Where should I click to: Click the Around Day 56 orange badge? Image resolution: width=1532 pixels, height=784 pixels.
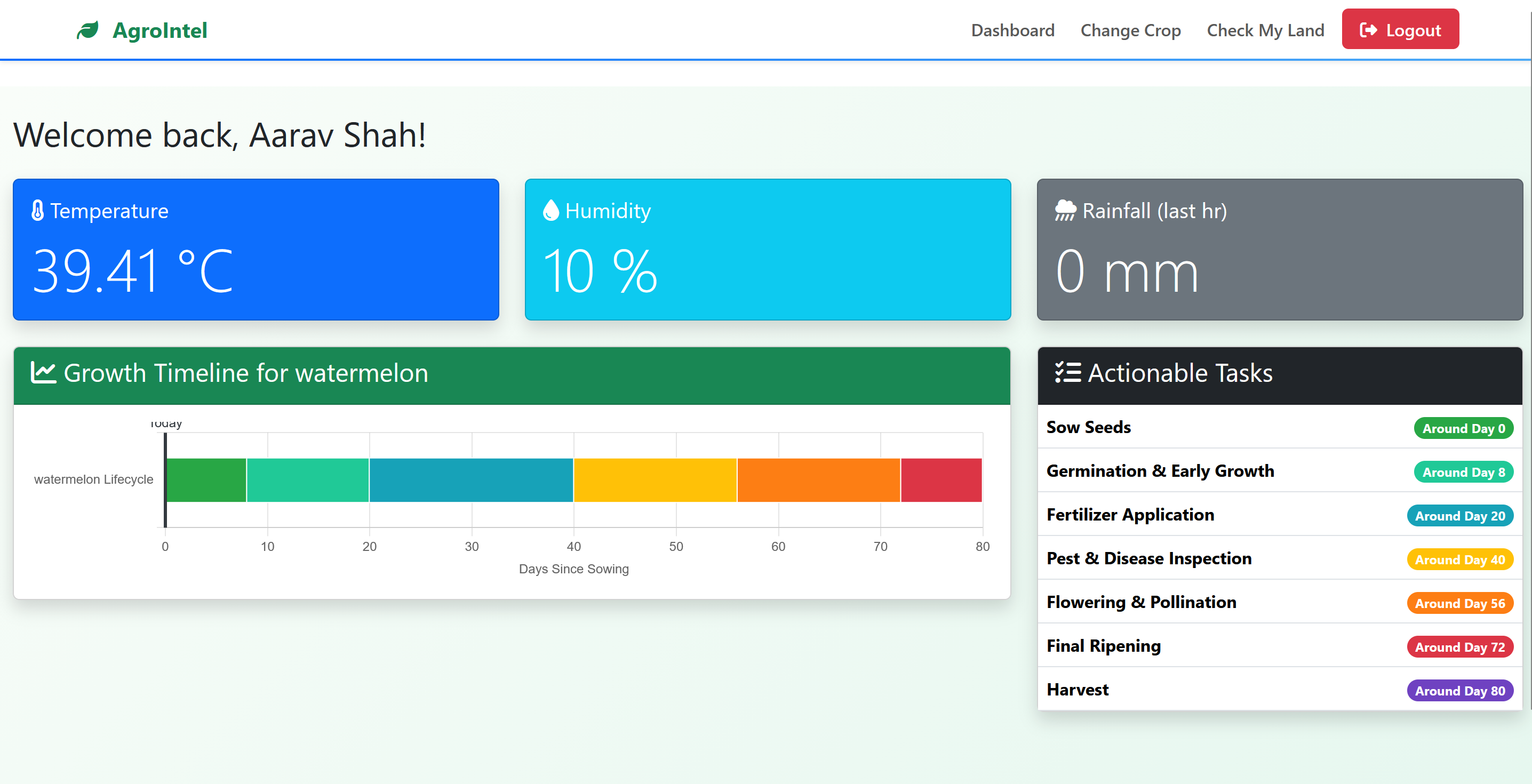[x=1459, y=603]
